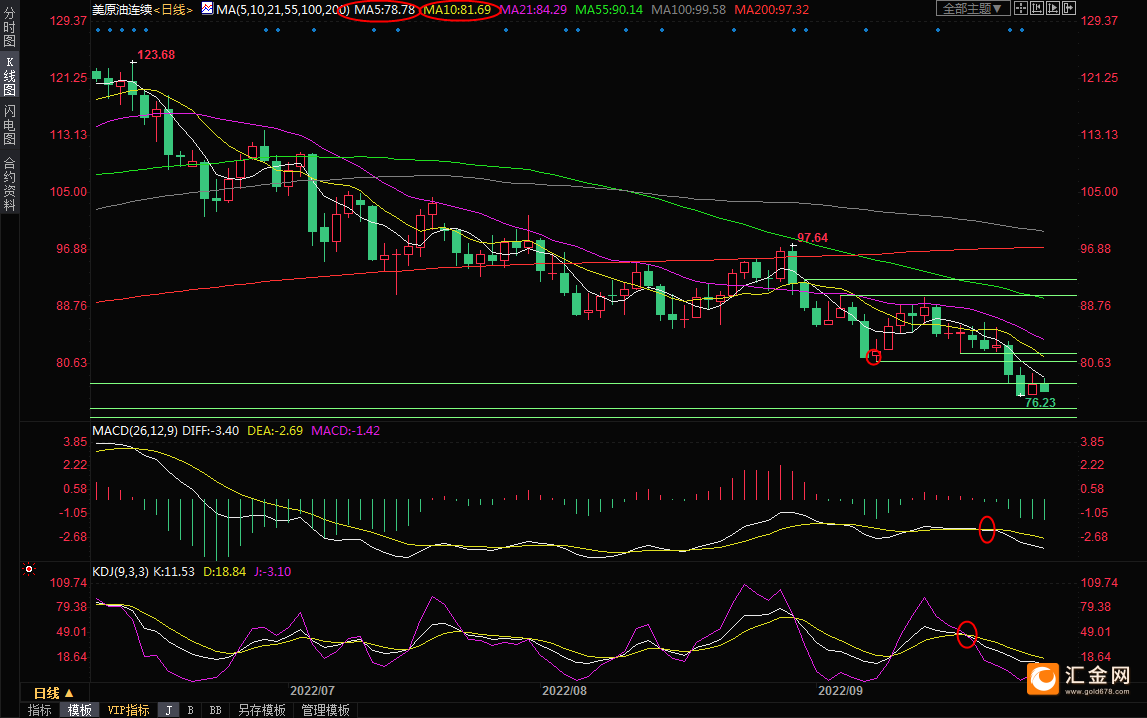
Task: Click 另存模板 button
Action: pos(261,710)
